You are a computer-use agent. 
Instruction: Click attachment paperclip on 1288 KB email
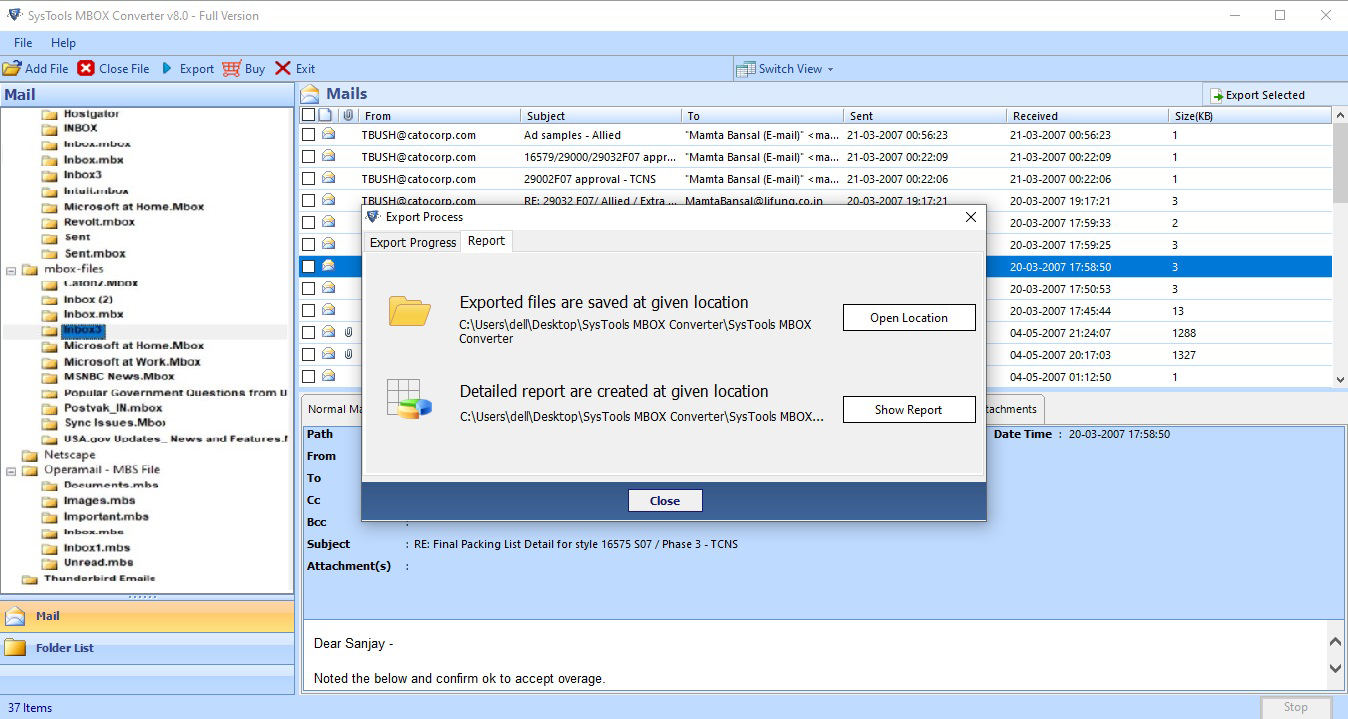click(x=348, y=333)
